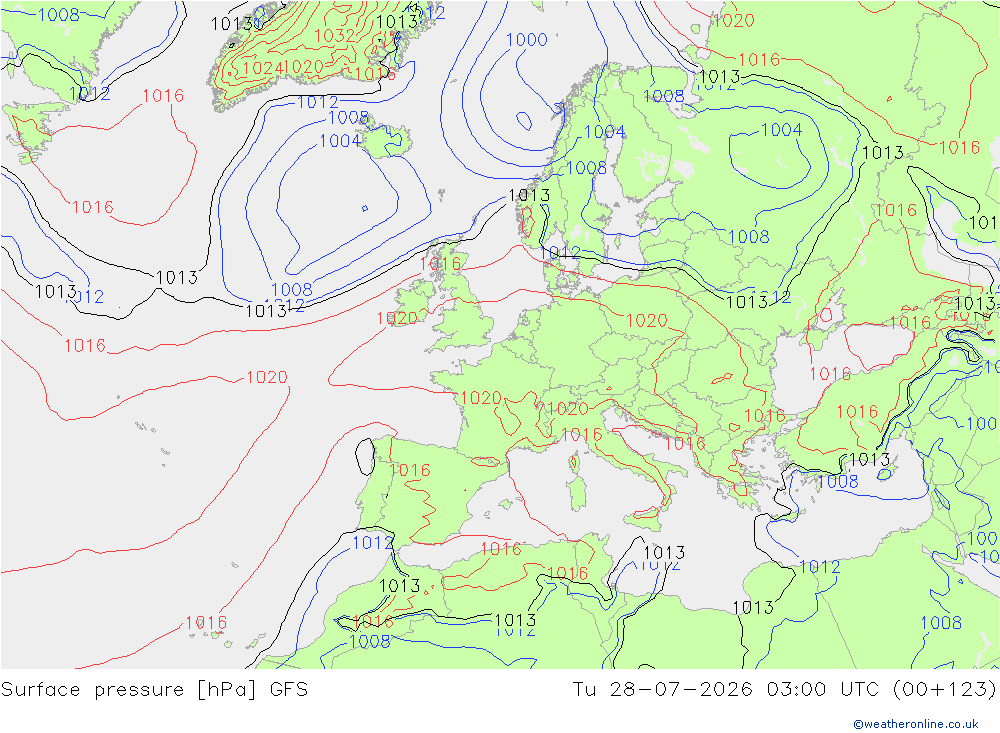Click the red 1020 label in the mid-Atlantic
Screen dimensions: 1000x733
(267, 377)
